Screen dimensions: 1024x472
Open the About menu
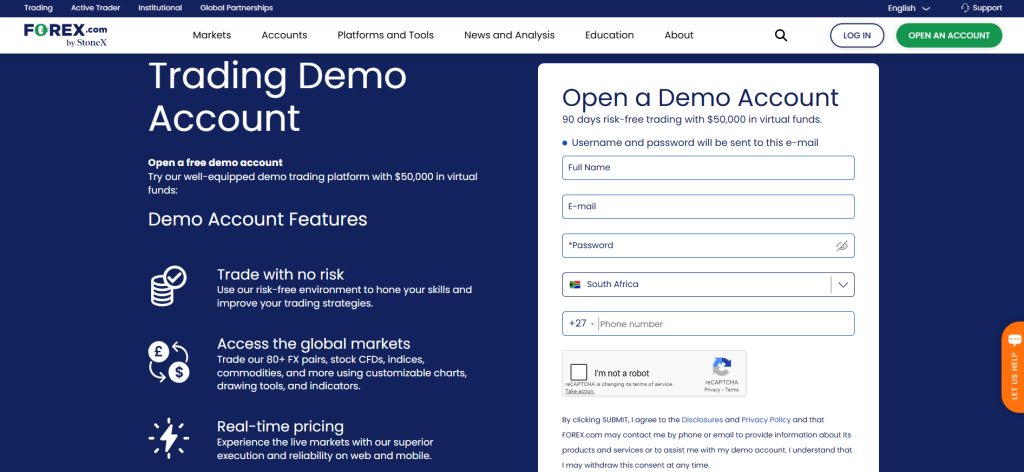coord(679,35)
